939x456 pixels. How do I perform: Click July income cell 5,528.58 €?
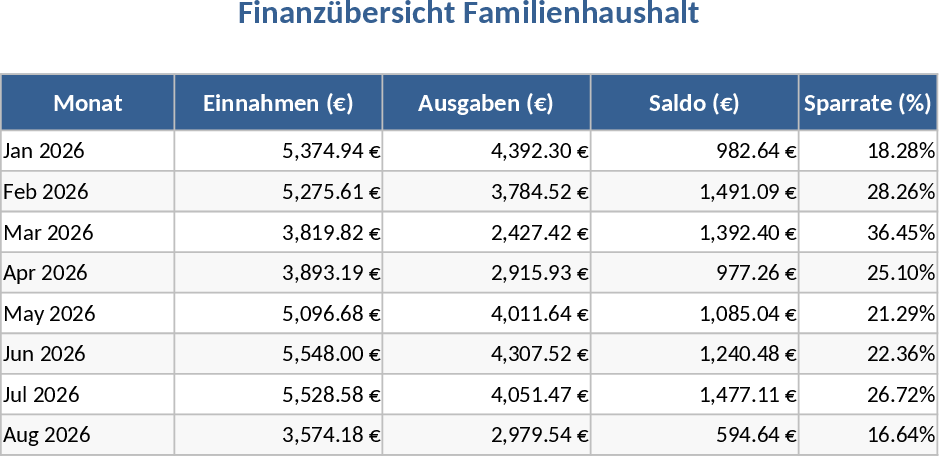[x=331, y=395]
